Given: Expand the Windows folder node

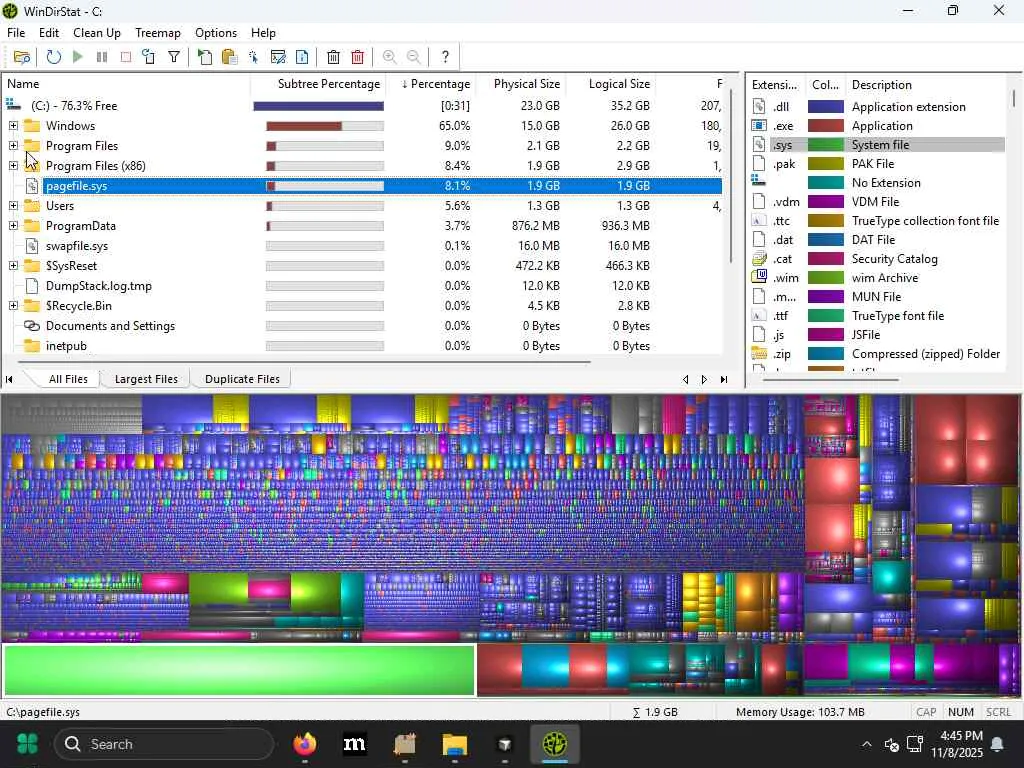Looking at the screenshot, I should click(13, 125).
